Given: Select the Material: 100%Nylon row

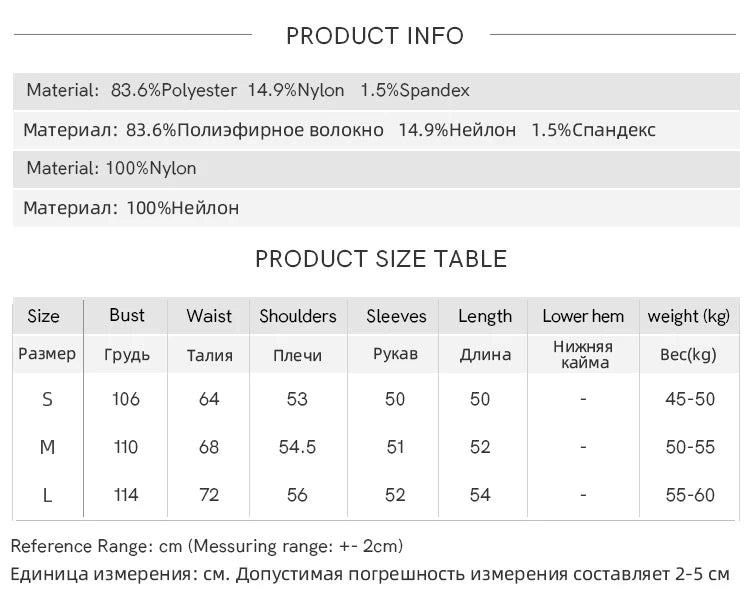Looking at the screenshot, I should point(376,169).
